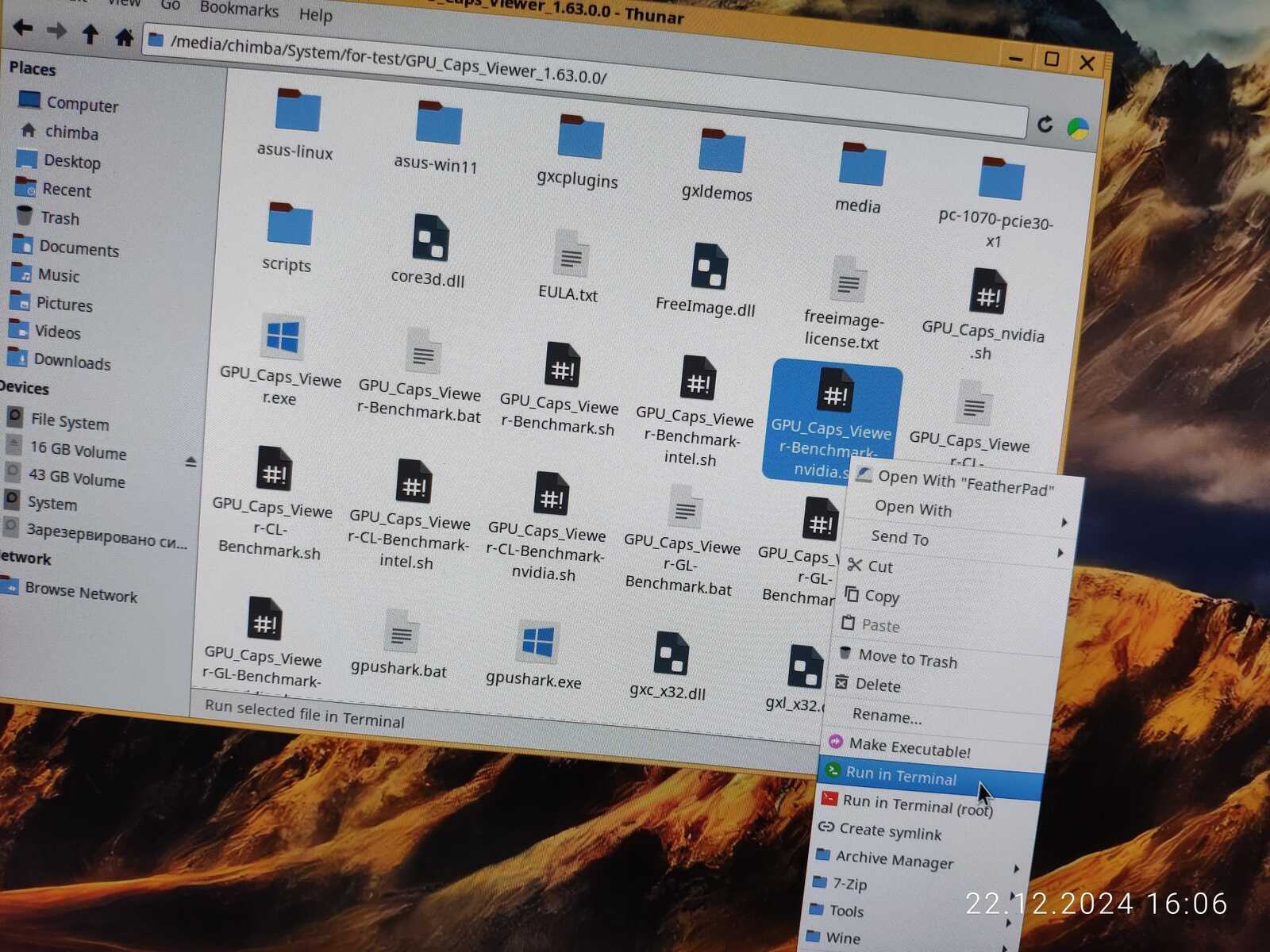The width and height of the screenshot is (1270, 952).
Task: Select Computer in the Places sidebar
Action: tap(68, 102)
